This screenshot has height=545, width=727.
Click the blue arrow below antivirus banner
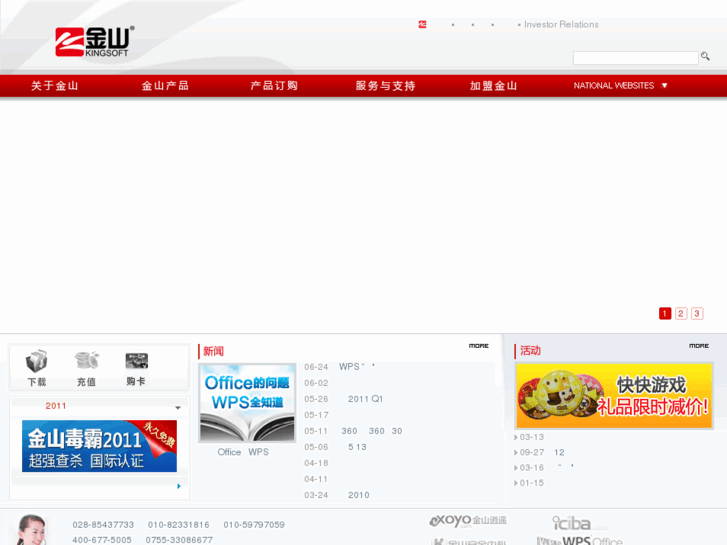179,486
